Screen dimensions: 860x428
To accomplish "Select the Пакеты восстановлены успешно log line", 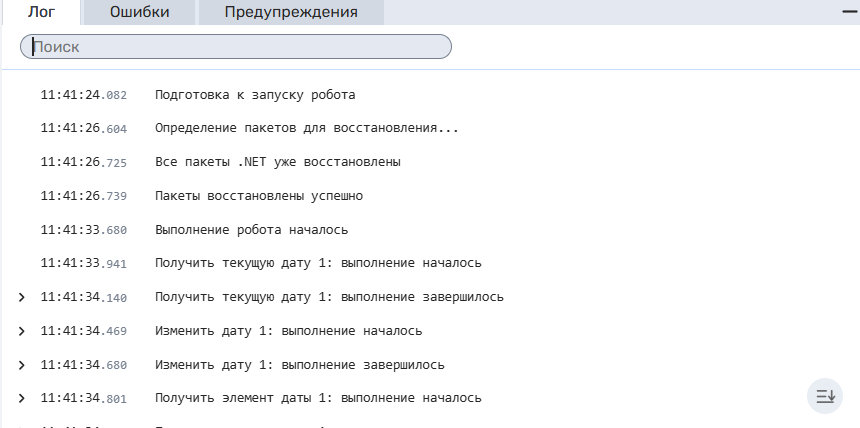I will coord(258,196).
